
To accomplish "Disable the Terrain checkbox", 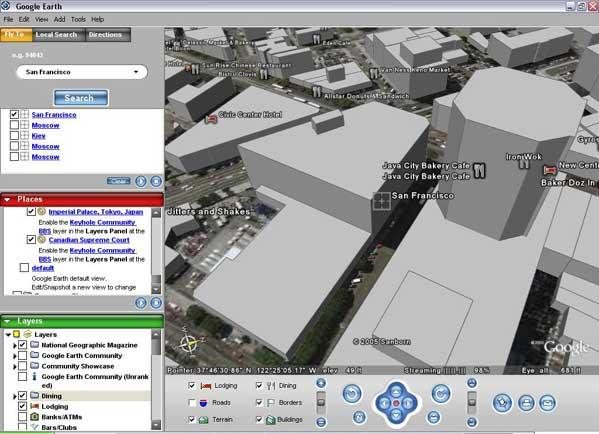I will [192, 419].
